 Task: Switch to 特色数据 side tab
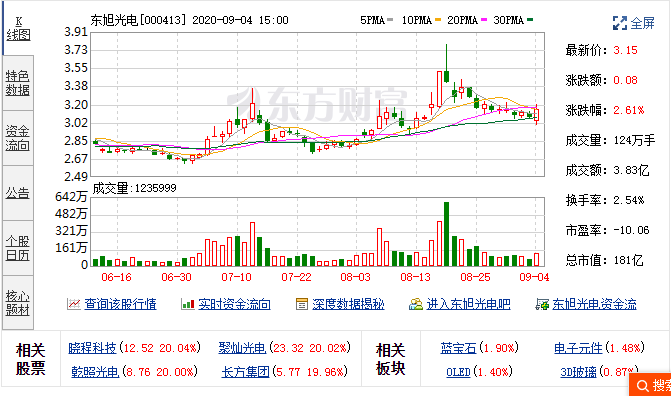18,83
